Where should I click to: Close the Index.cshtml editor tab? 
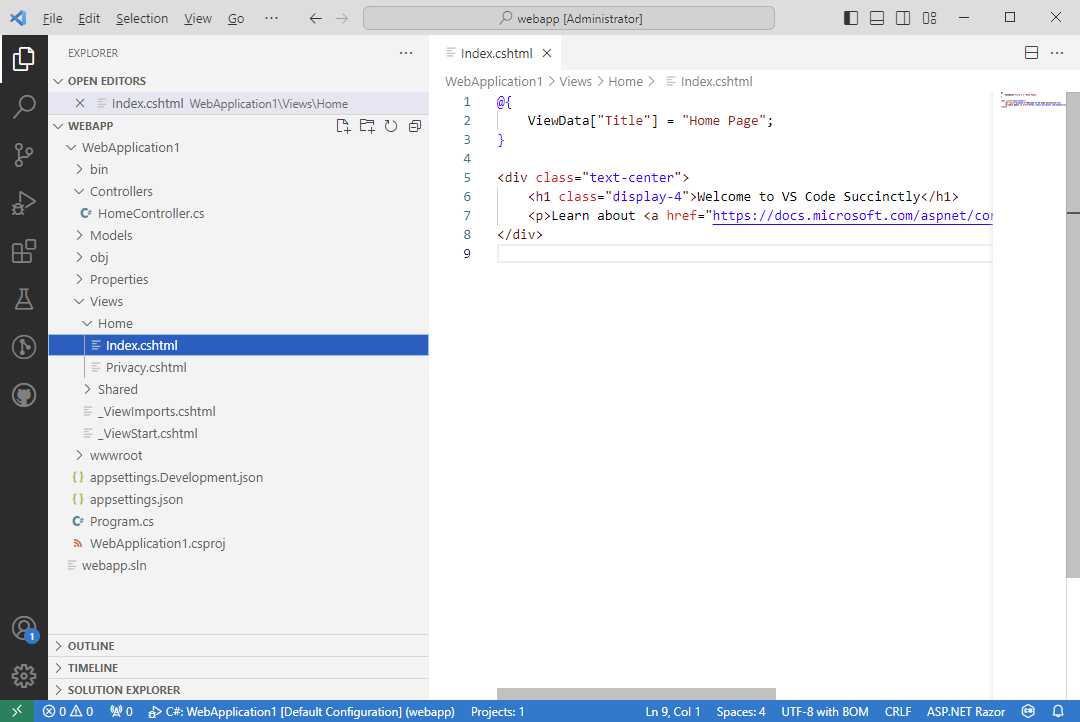pyautogui.click(x=547, y=53)
